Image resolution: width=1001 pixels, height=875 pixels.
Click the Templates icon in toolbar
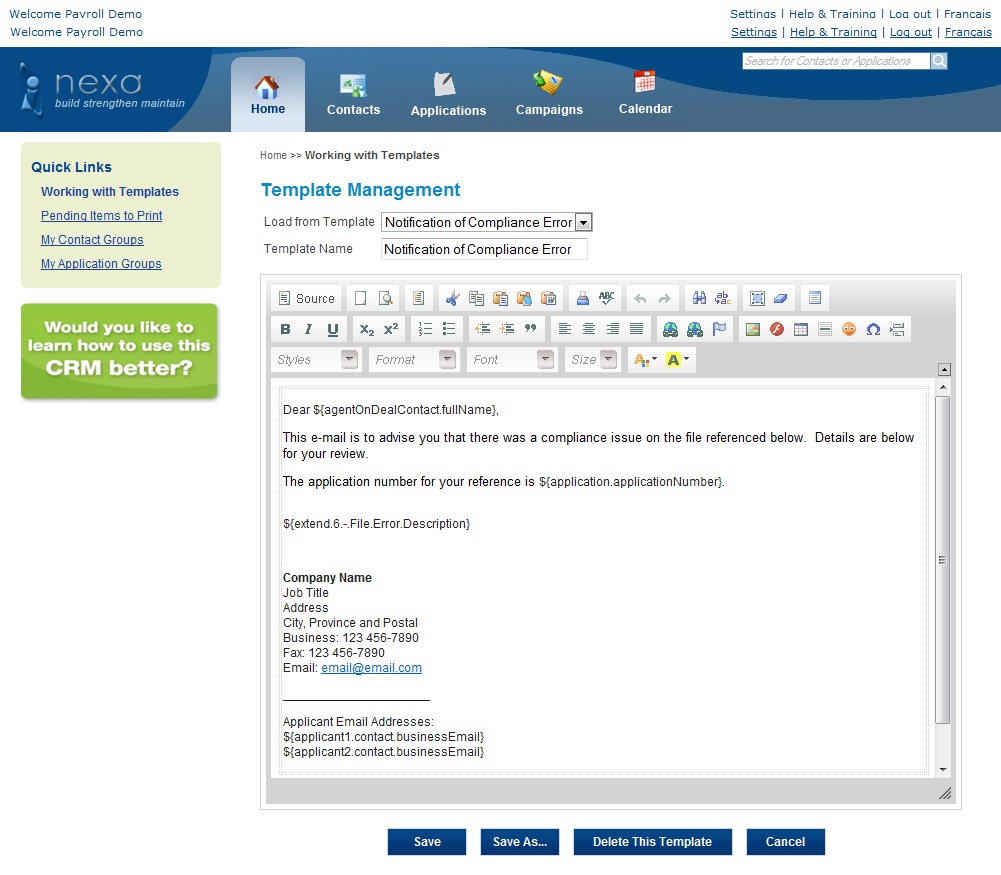[418, 298]
